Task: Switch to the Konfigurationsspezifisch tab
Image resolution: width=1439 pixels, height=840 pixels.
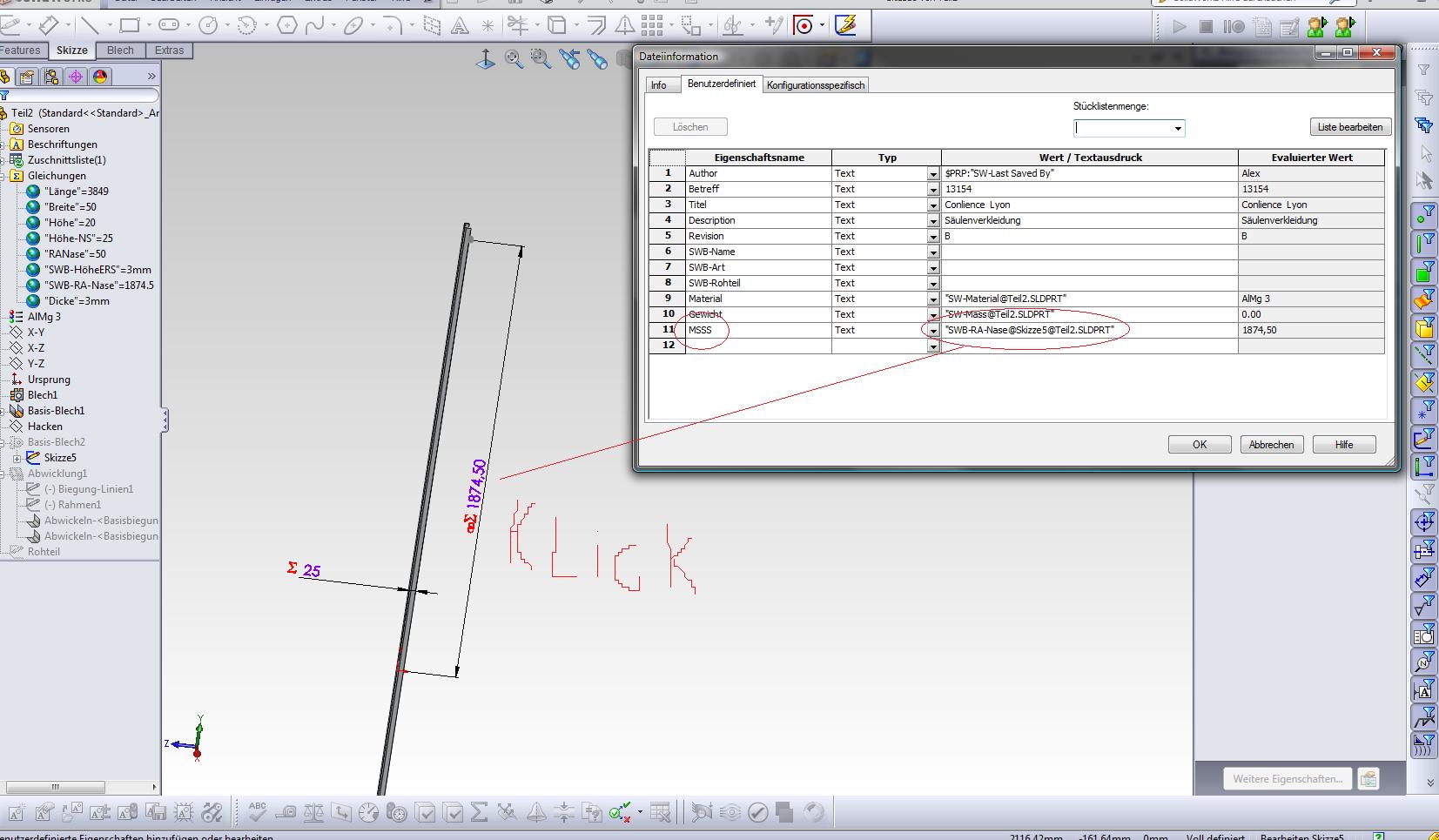Action: pyautogui.click(x=816, y=85)
